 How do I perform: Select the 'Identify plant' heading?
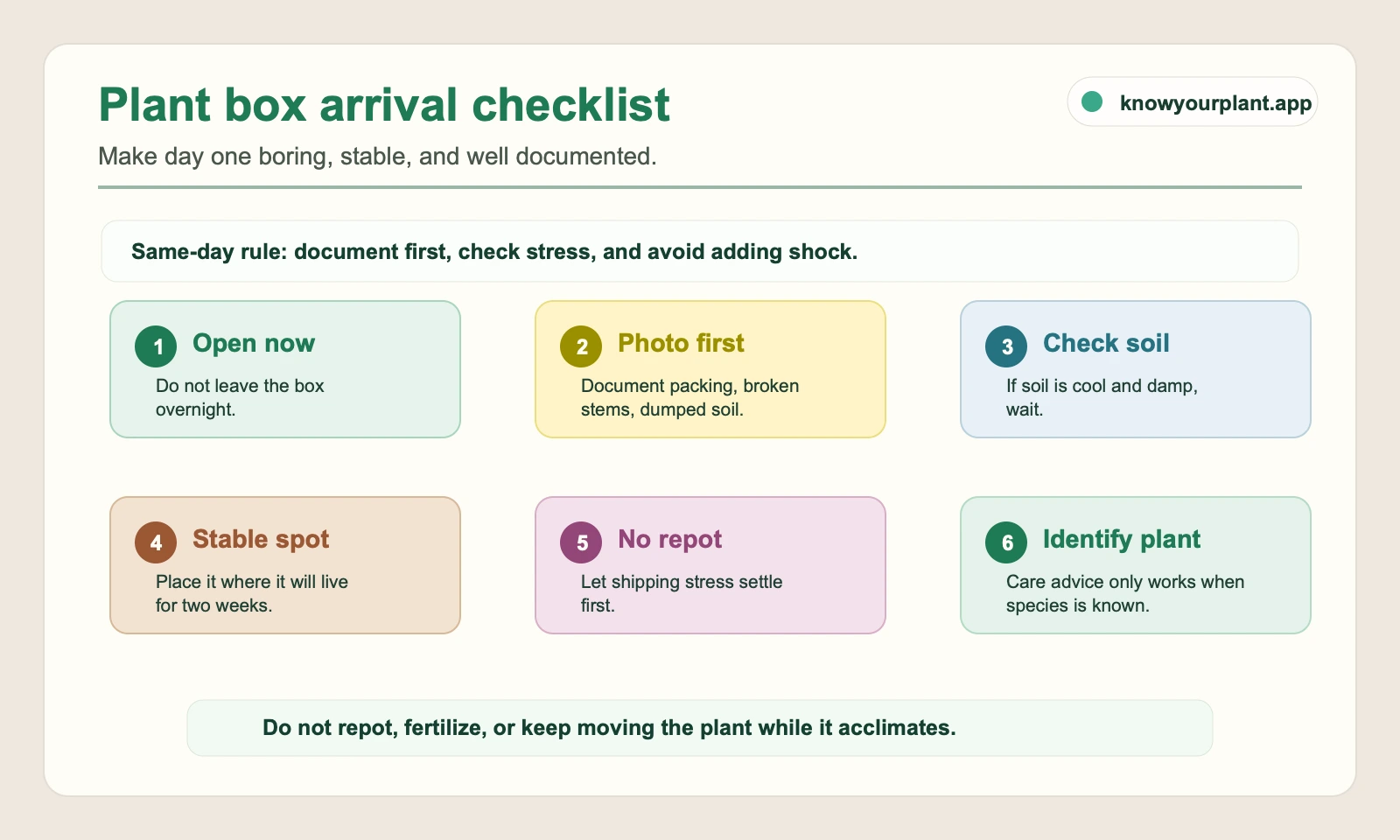coord(1122,539)
